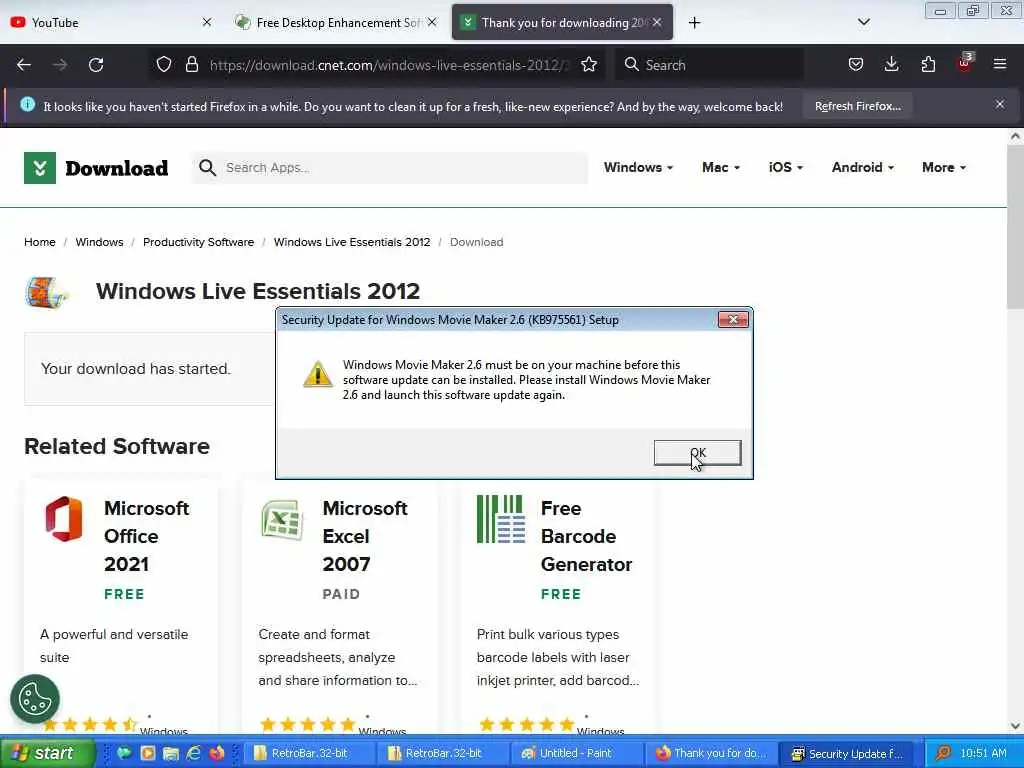1024x768 pixels.
Task: Expand the More navigation menu
Action: pyautogui.click(x=944, y=168)
